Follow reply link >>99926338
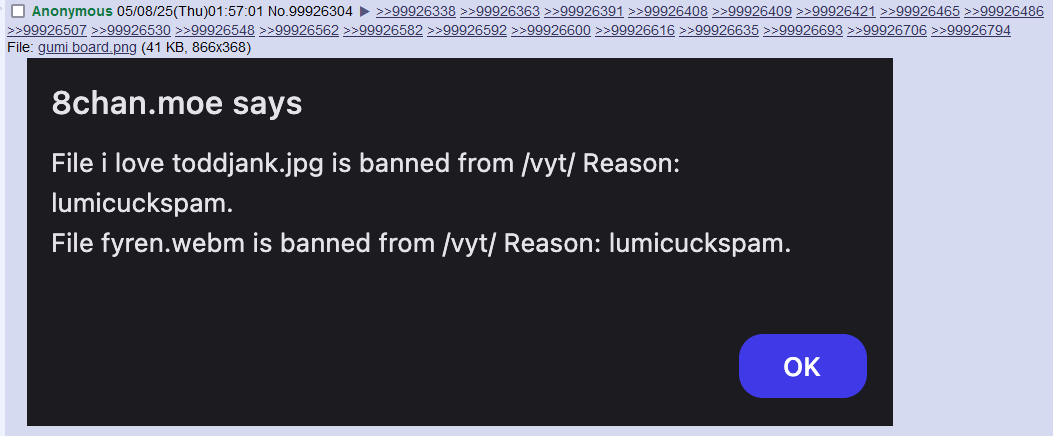1053x436 pixels. (416, 11)
